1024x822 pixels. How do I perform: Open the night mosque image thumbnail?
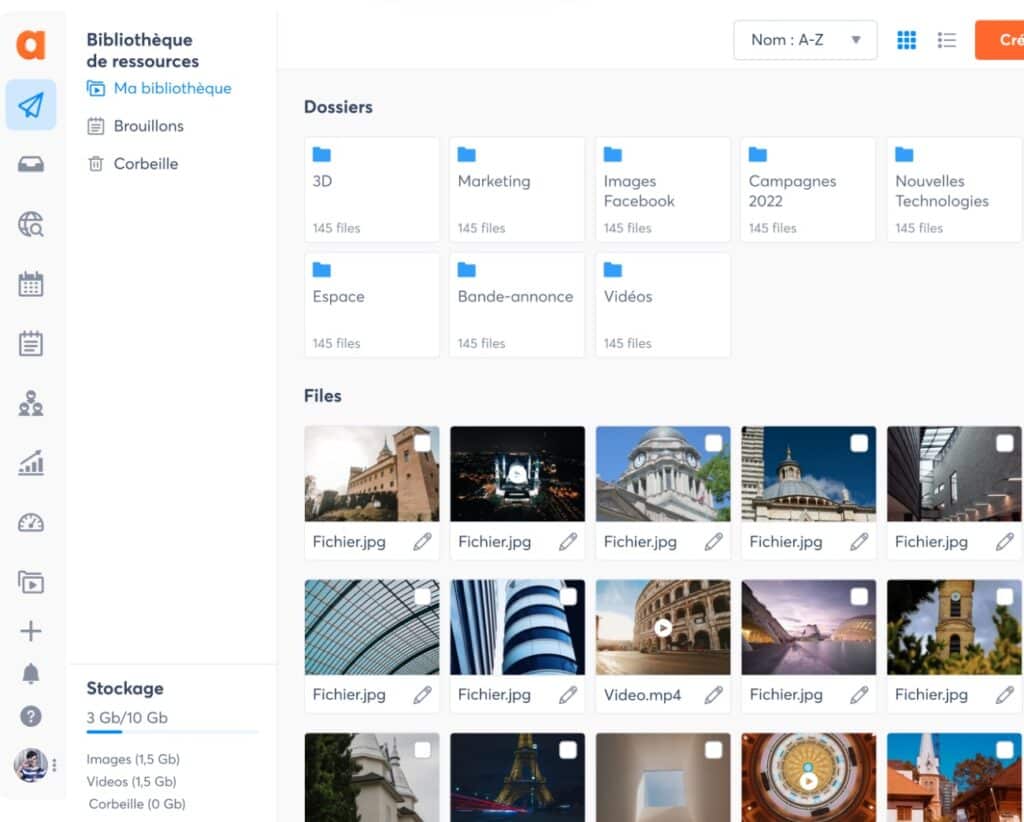point(517,474)
